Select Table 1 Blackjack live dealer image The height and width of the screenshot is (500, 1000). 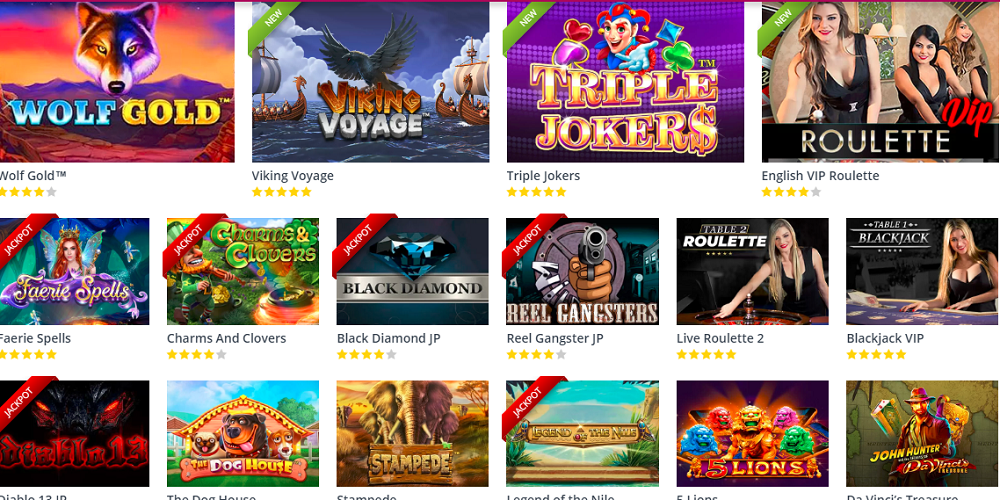(x=922, y=272)
